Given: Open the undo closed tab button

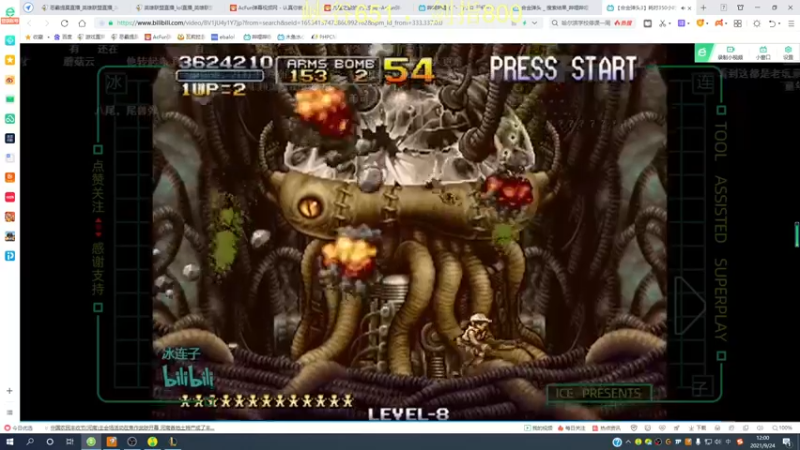Looking at the screenshot, I should [771, 23].
